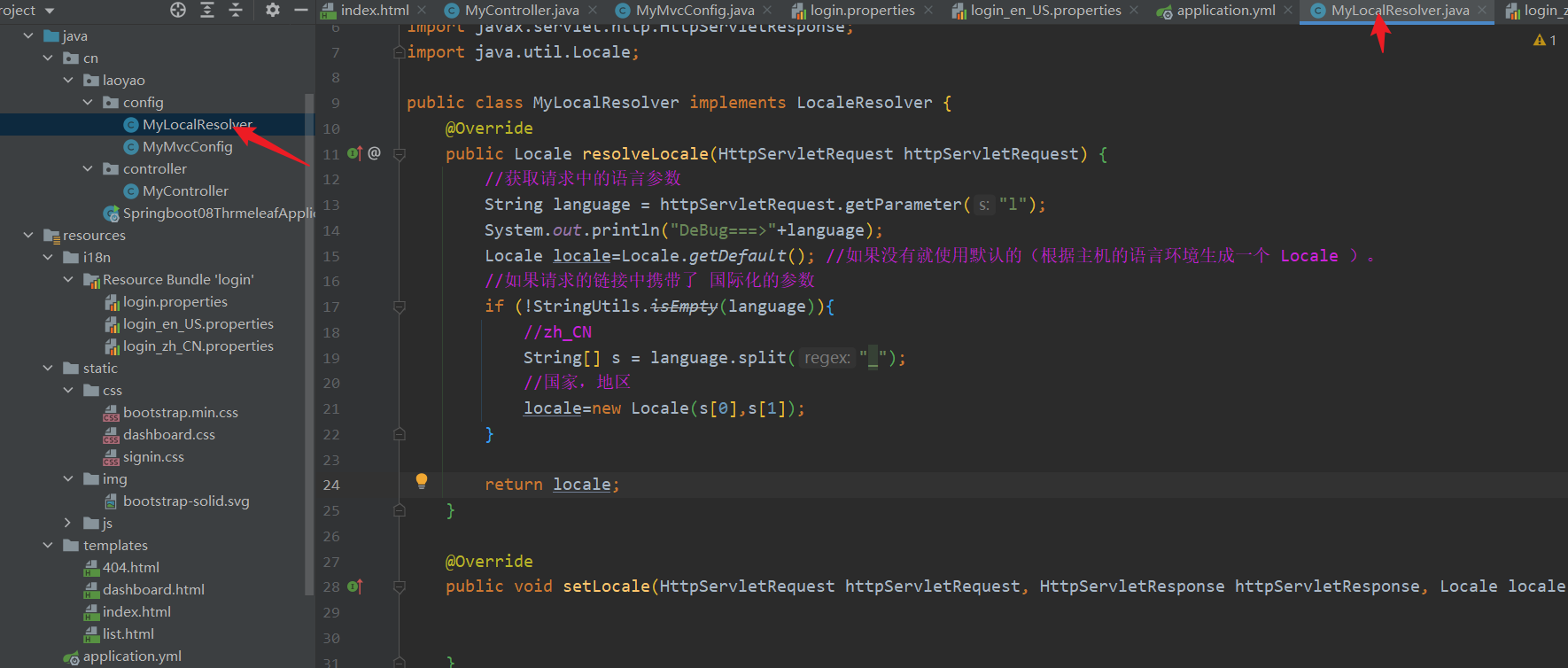The image size is (1568, 668).
Task: Click the resolveLocale method name in code
Action: tap(645, 154)
